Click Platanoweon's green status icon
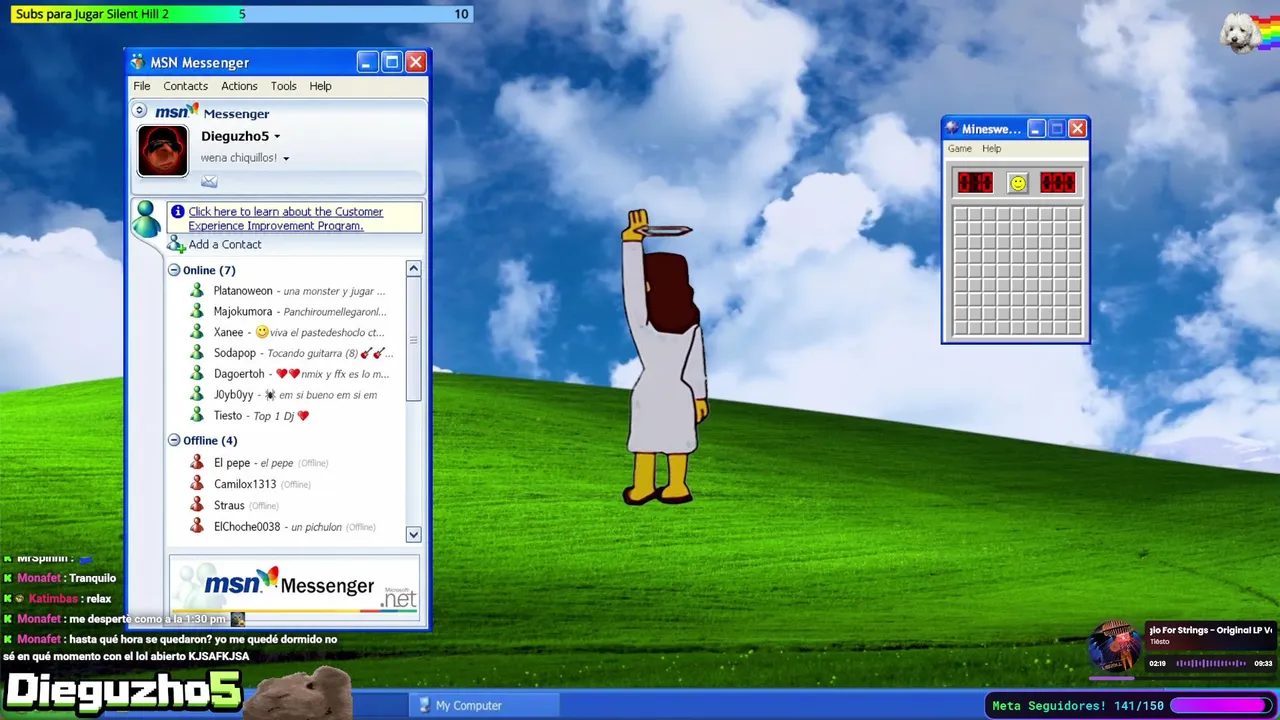1280x720 pixels. (197, 291)
